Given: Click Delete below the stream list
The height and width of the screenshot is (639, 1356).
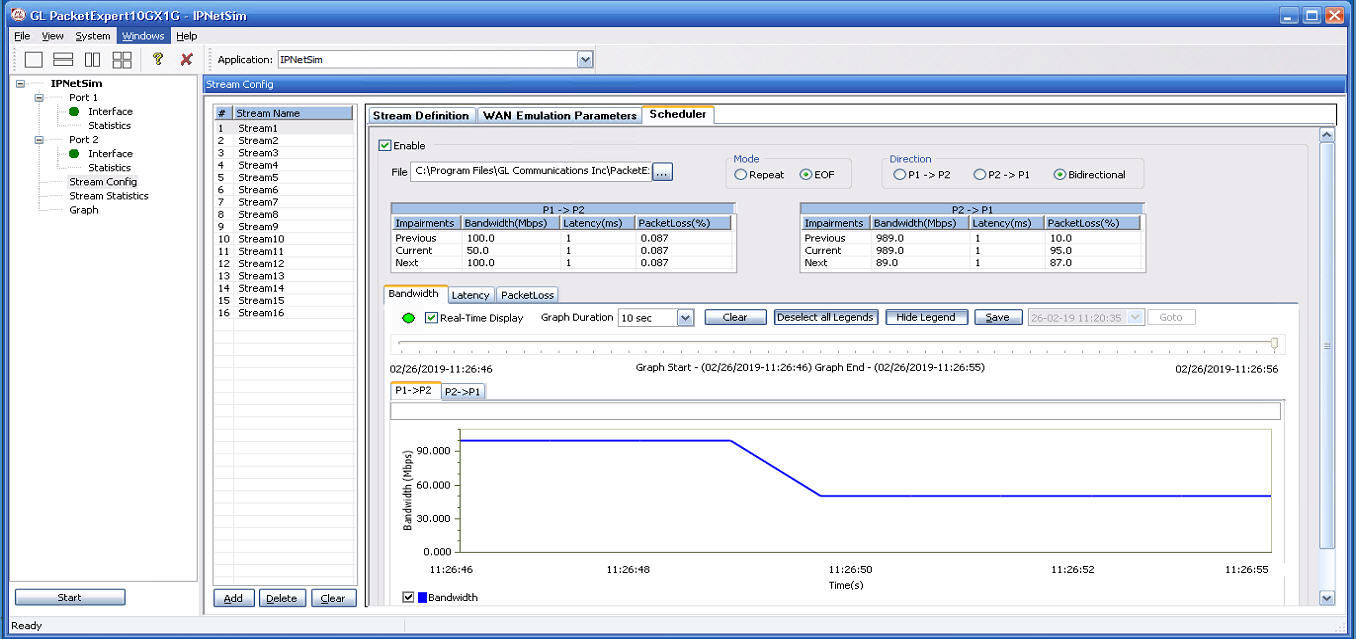Looking at the screenshot, I should pos(282,599).
